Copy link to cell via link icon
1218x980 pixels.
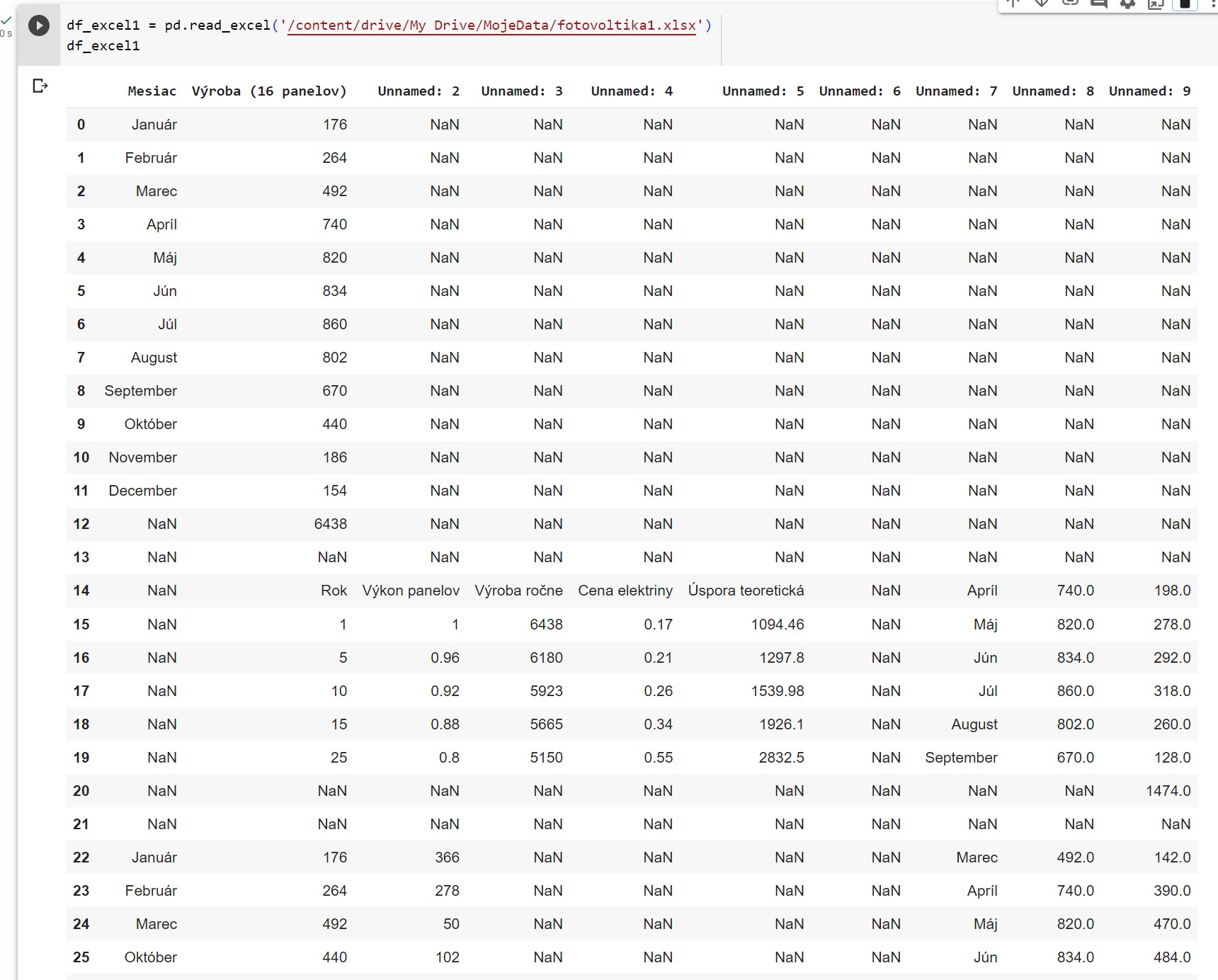click(x=1070, y=4)
